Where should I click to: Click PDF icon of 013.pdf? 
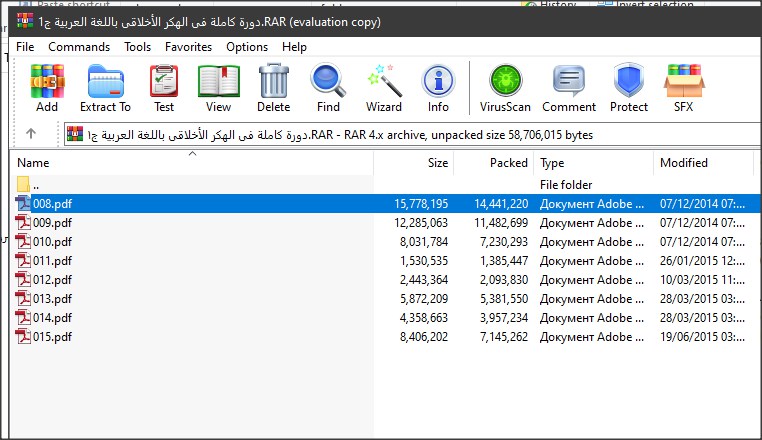coord(23,298)
